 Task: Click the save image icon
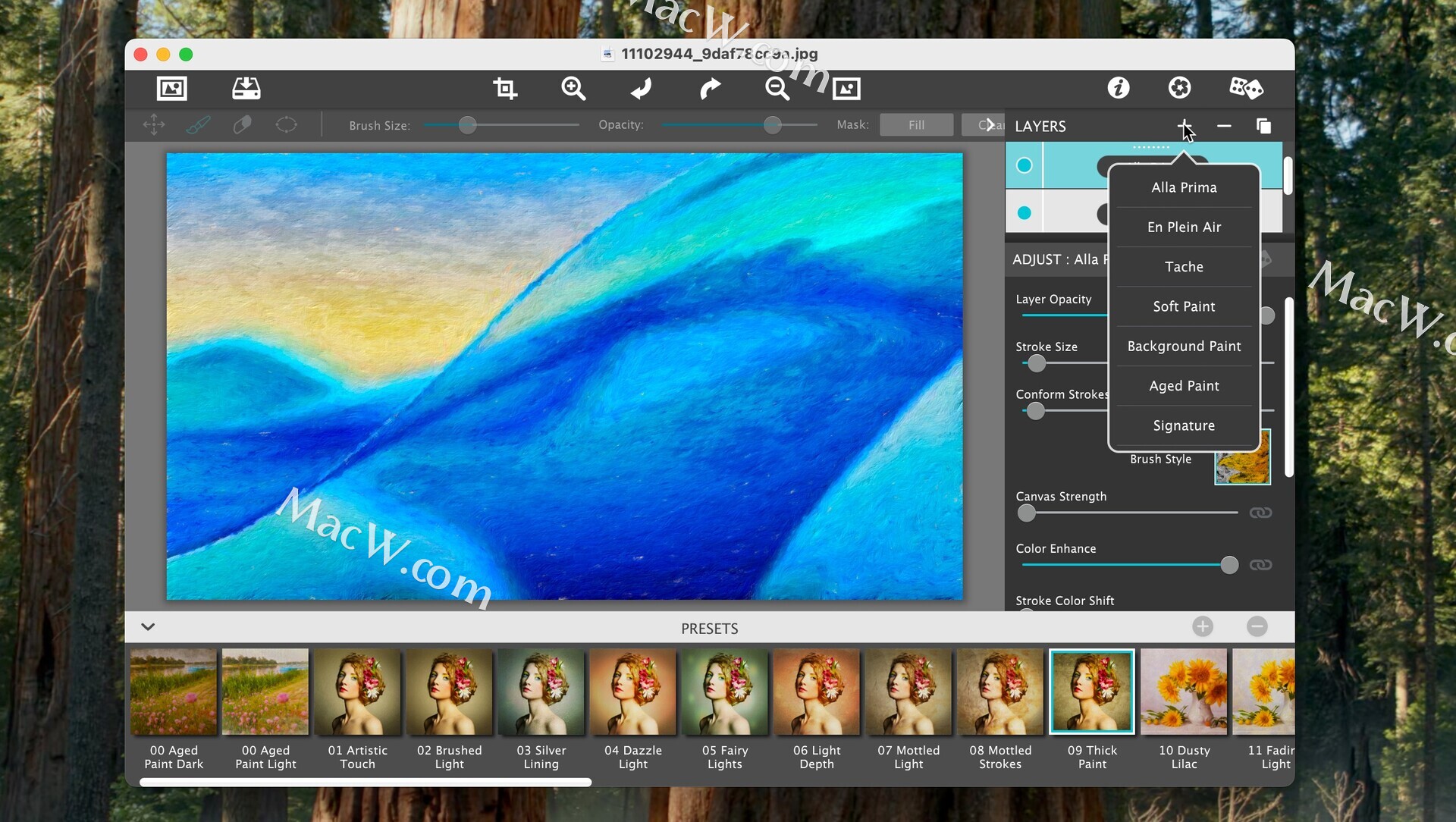click(x=246, y=89)
